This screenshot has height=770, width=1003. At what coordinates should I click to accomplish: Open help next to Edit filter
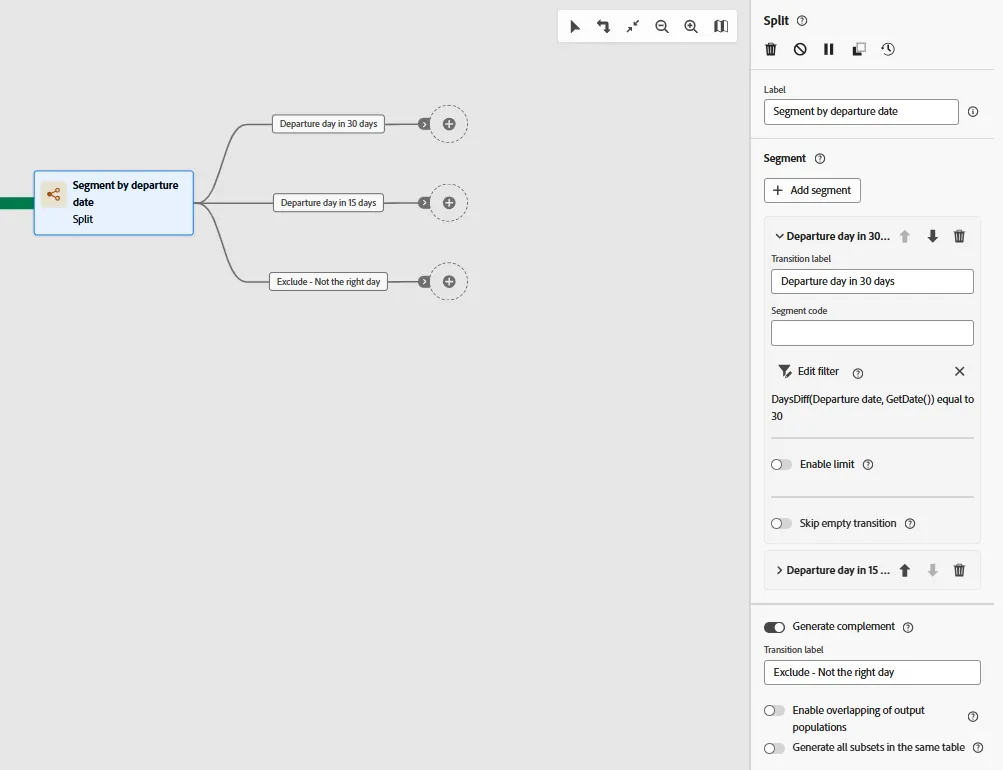[x=858, y=373]
